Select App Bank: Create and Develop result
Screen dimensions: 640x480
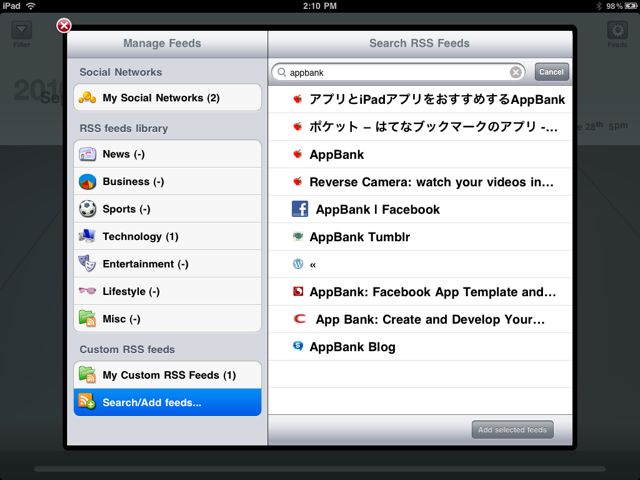420,319
